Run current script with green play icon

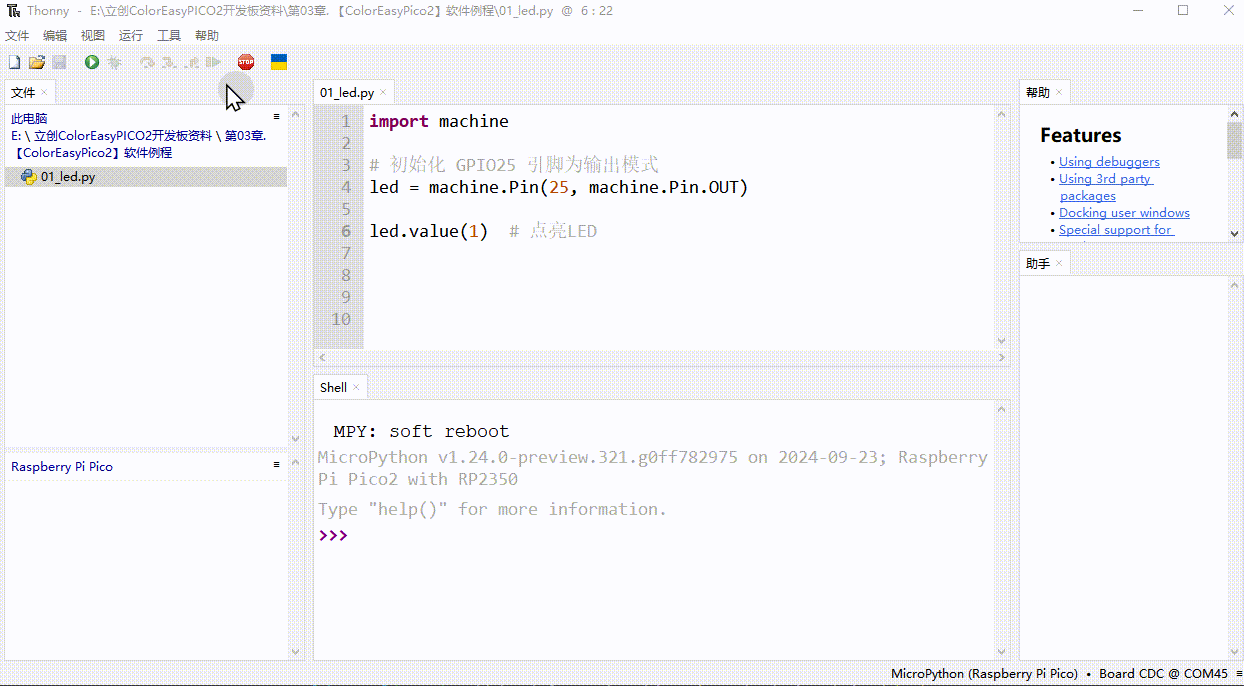(92, 62)
